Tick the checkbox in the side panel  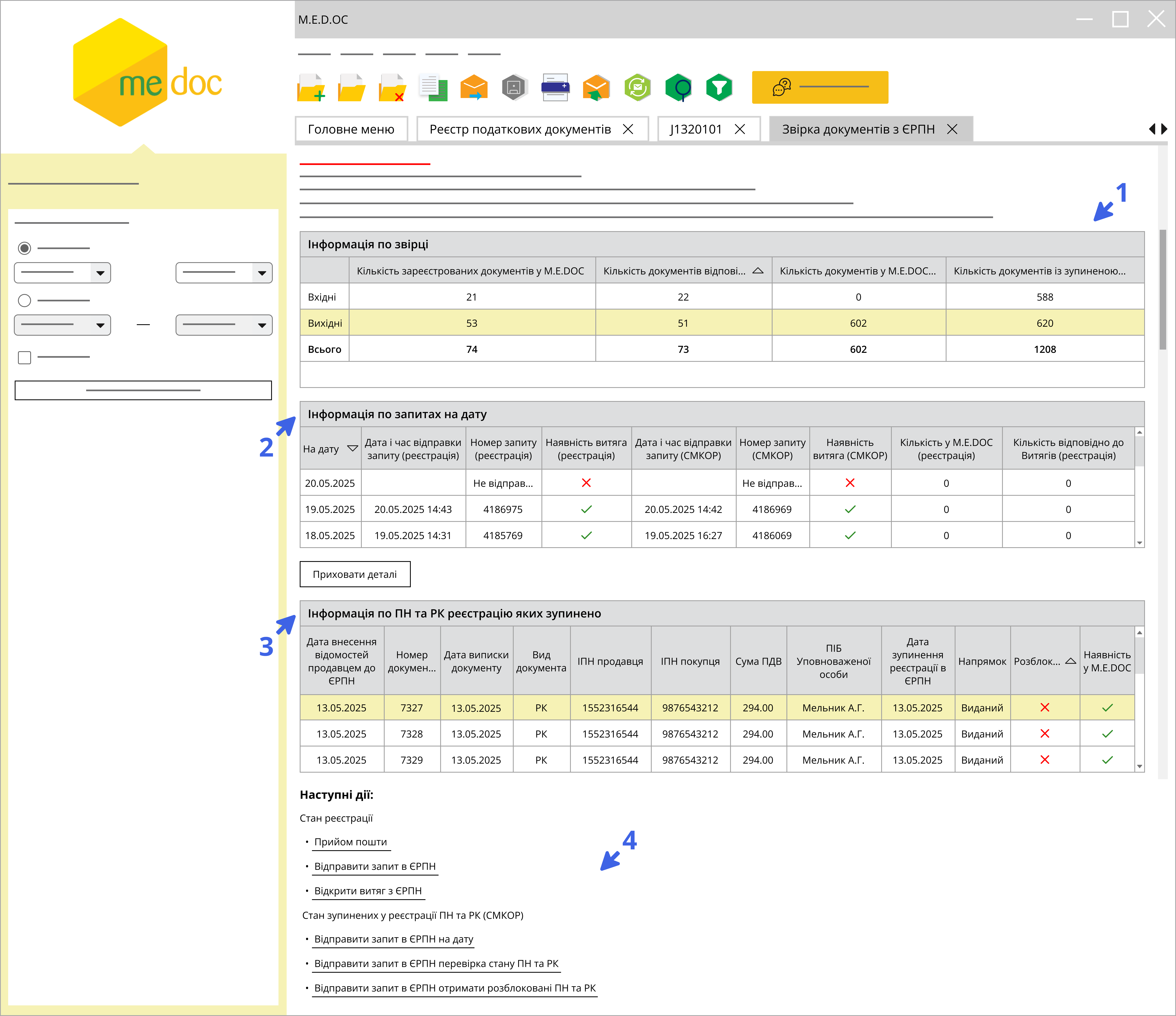[24, 357]
